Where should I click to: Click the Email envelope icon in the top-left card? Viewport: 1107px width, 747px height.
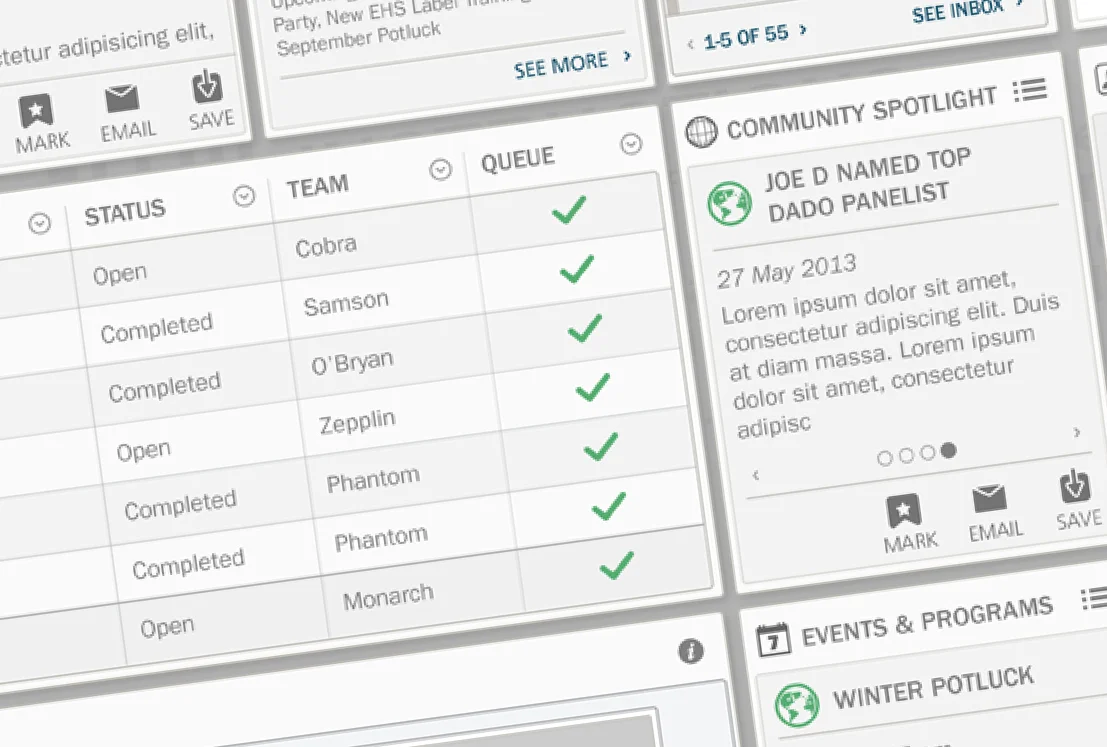[121, 99]
